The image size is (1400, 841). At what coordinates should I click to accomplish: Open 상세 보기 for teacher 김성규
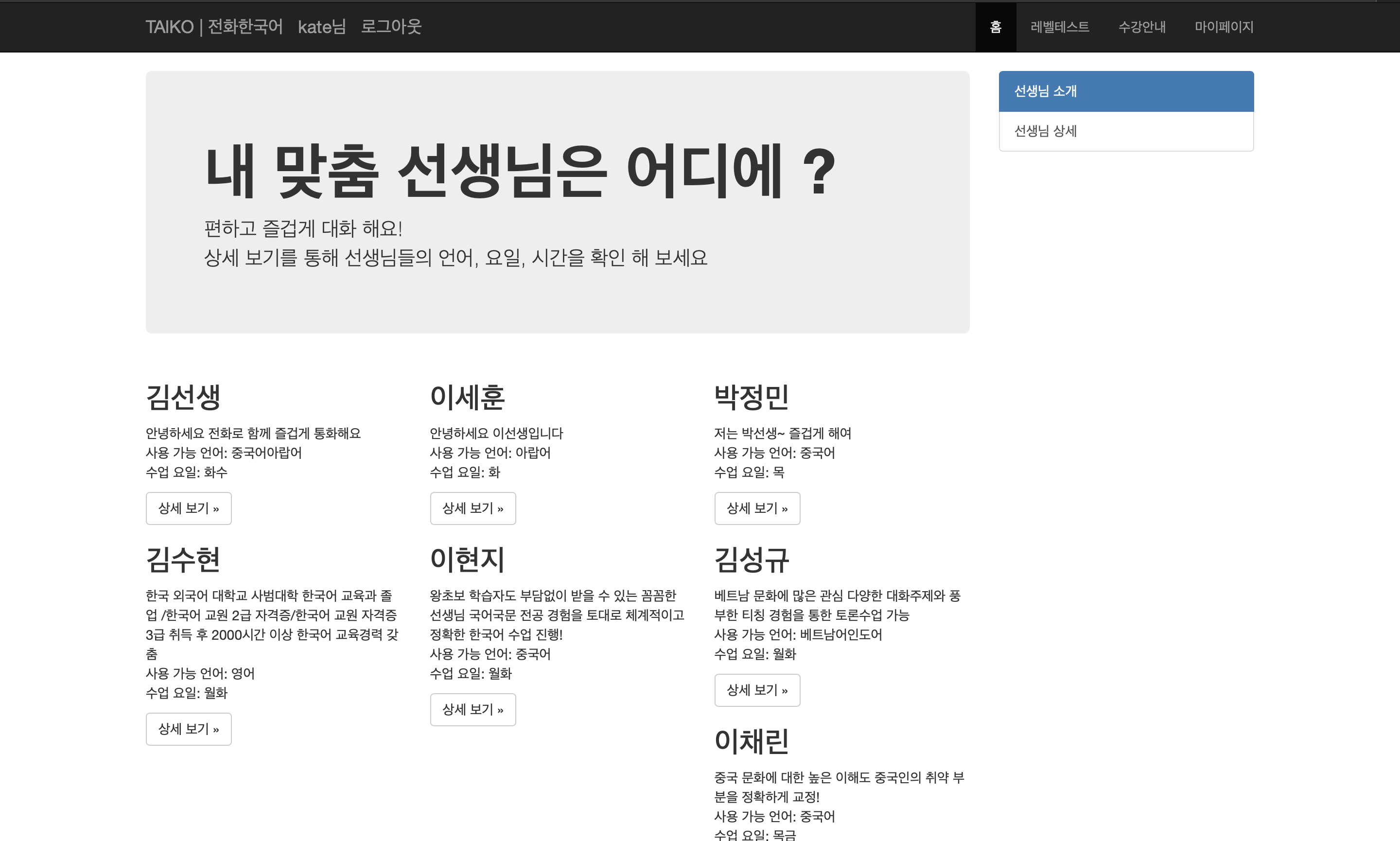(757, 690)
